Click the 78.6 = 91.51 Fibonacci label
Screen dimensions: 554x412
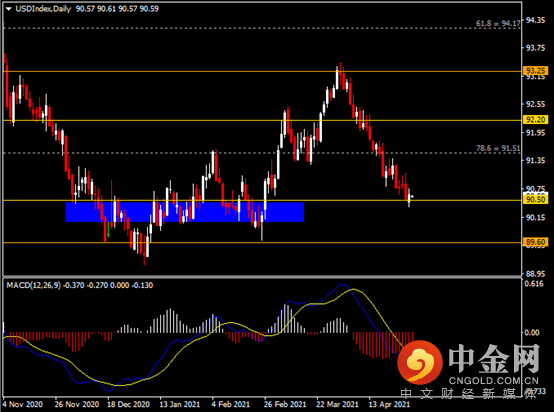[x=498, y=148]
